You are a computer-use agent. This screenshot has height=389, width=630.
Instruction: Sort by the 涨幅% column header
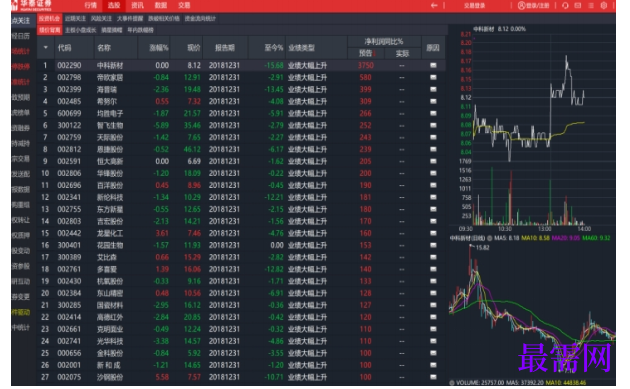[159, 48]
